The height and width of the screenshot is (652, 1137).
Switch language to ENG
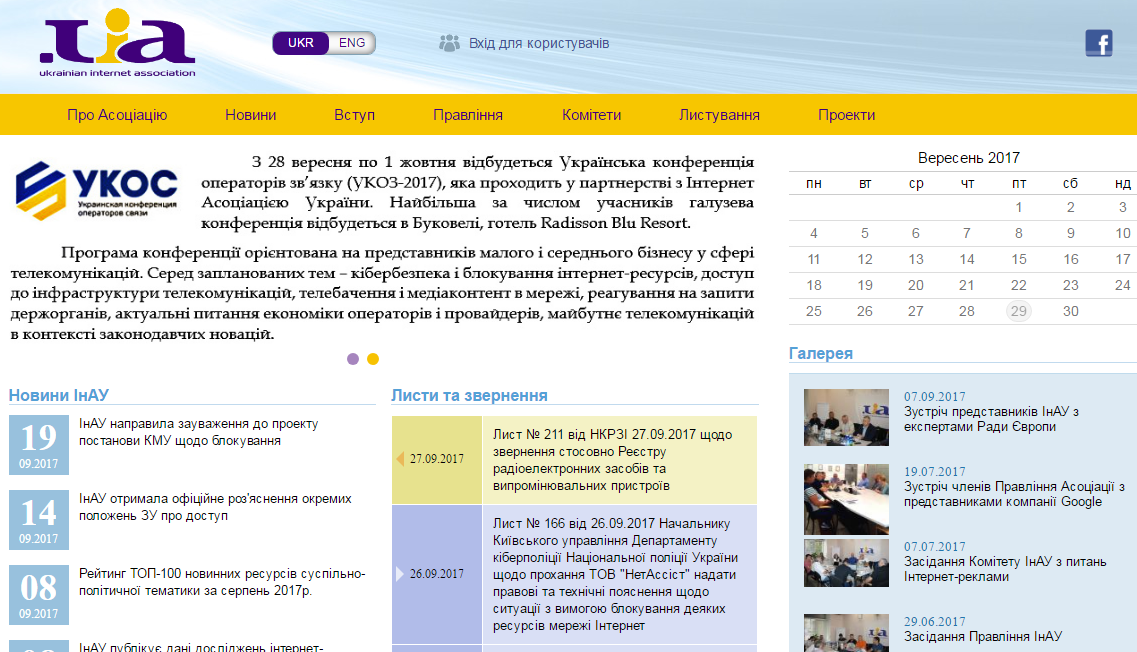tap(352, 43)
